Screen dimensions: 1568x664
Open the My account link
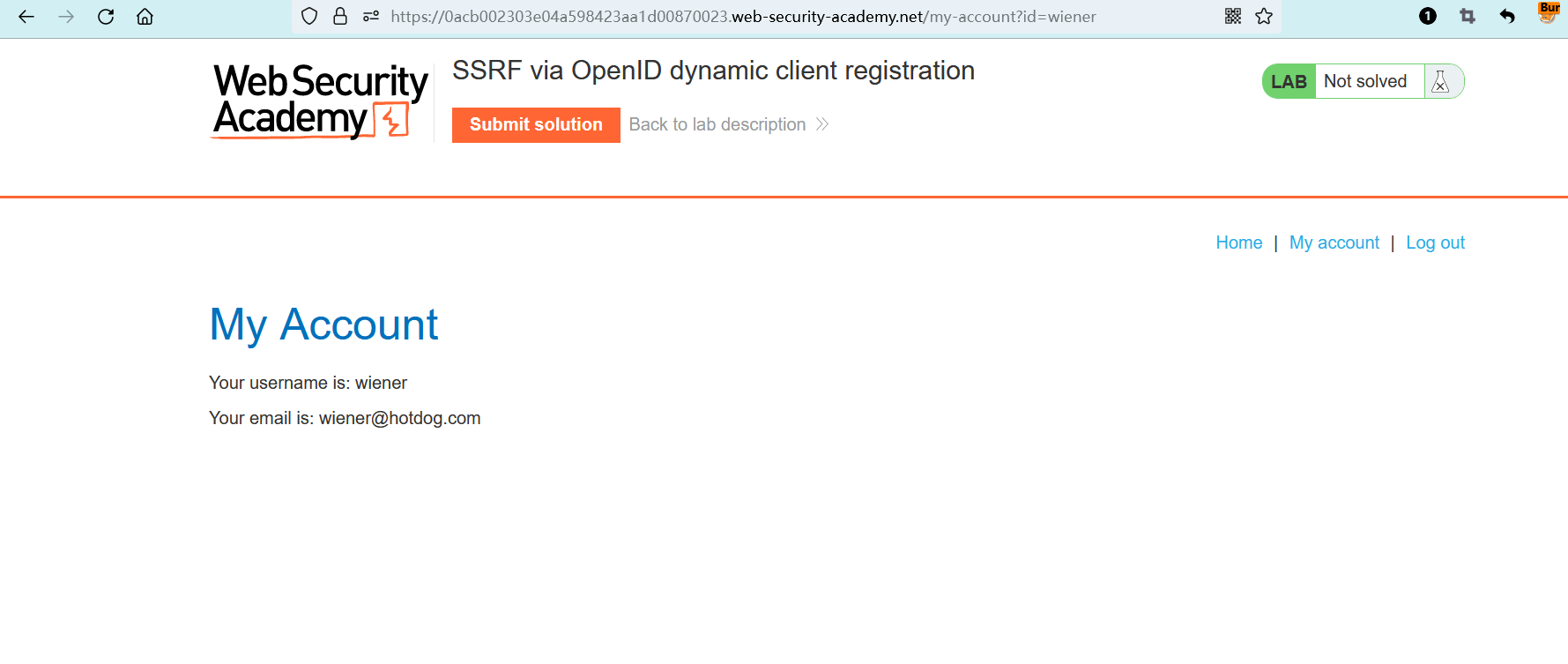click(1334, 242)
